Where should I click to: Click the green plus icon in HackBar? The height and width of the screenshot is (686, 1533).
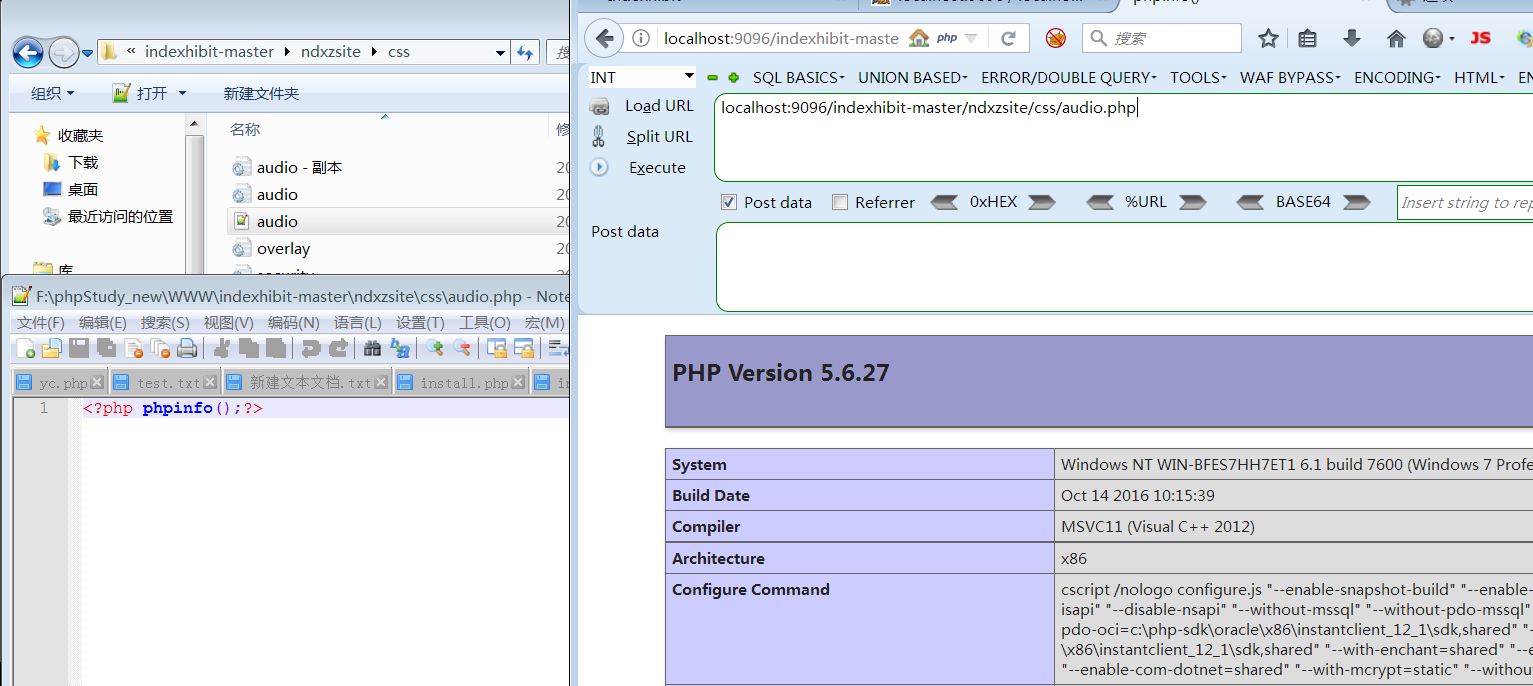click(x=733, y=78)
